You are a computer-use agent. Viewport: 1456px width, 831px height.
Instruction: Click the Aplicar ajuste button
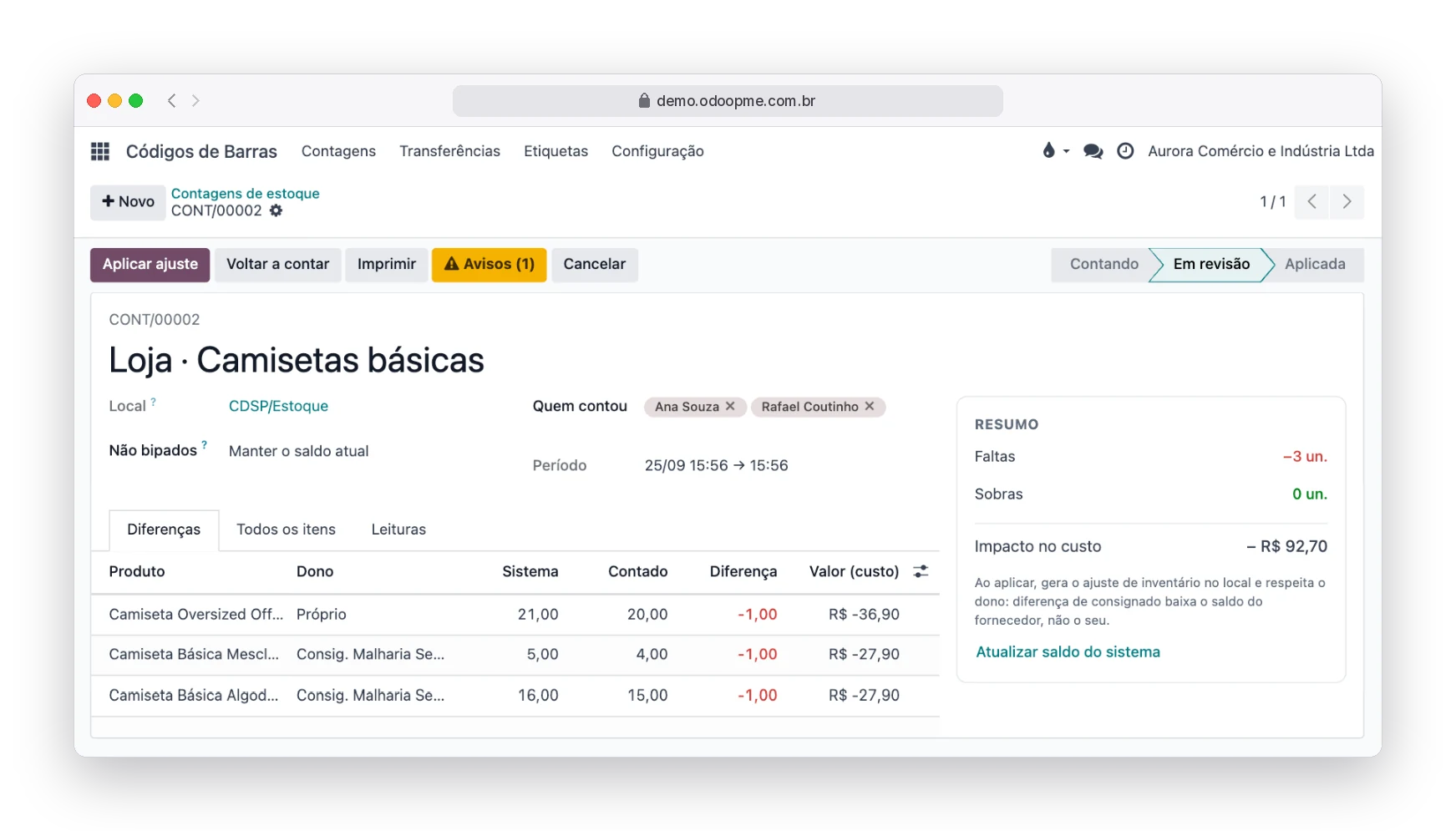click(x=150, y=265)
